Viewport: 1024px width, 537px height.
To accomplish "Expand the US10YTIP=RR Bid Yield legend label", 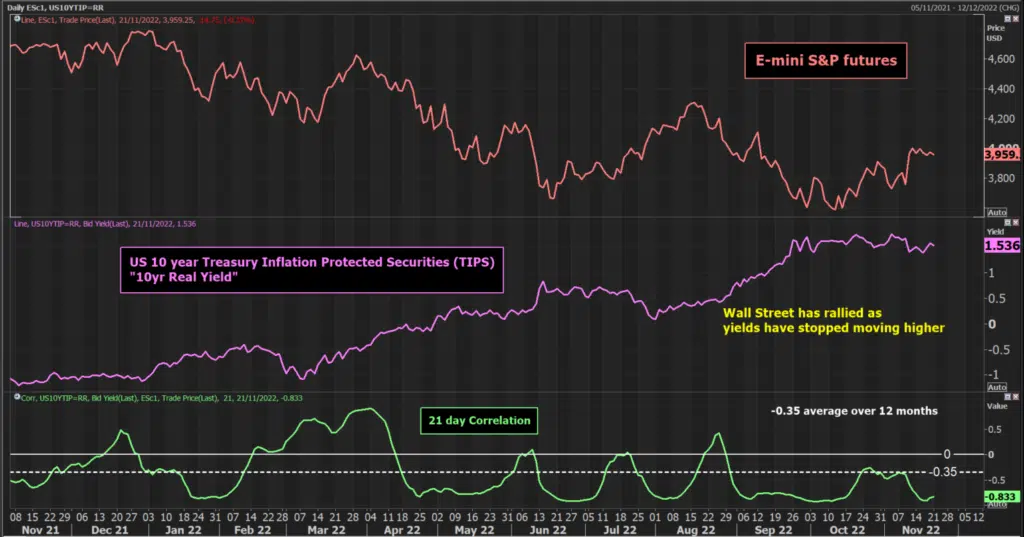I will [105, 223].
